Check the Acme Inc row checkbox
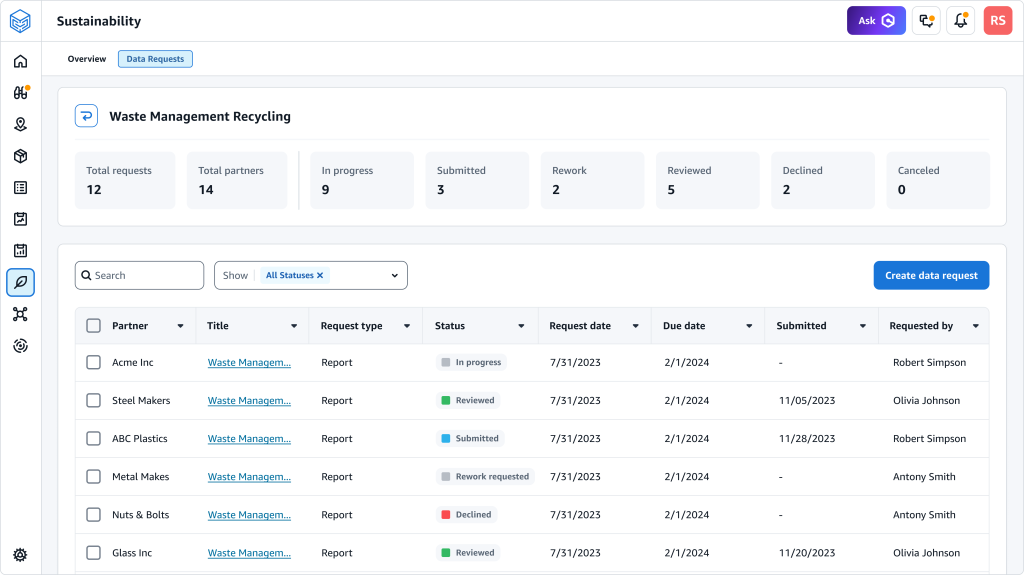This screenshot has width=1024, height=575. (x=93, y=363)
